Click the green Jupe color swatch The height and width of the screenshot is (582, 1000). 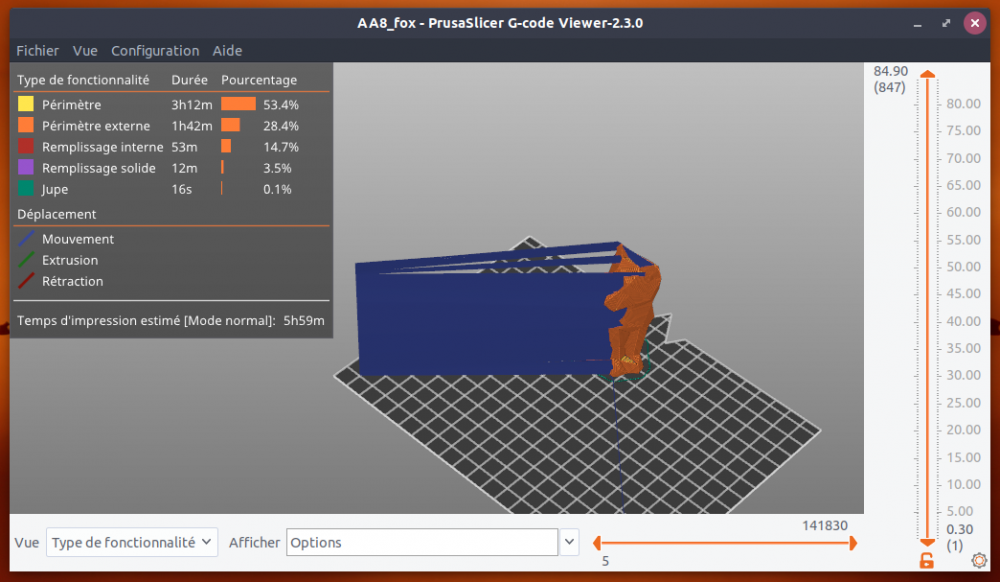click(x=26, y=189)
